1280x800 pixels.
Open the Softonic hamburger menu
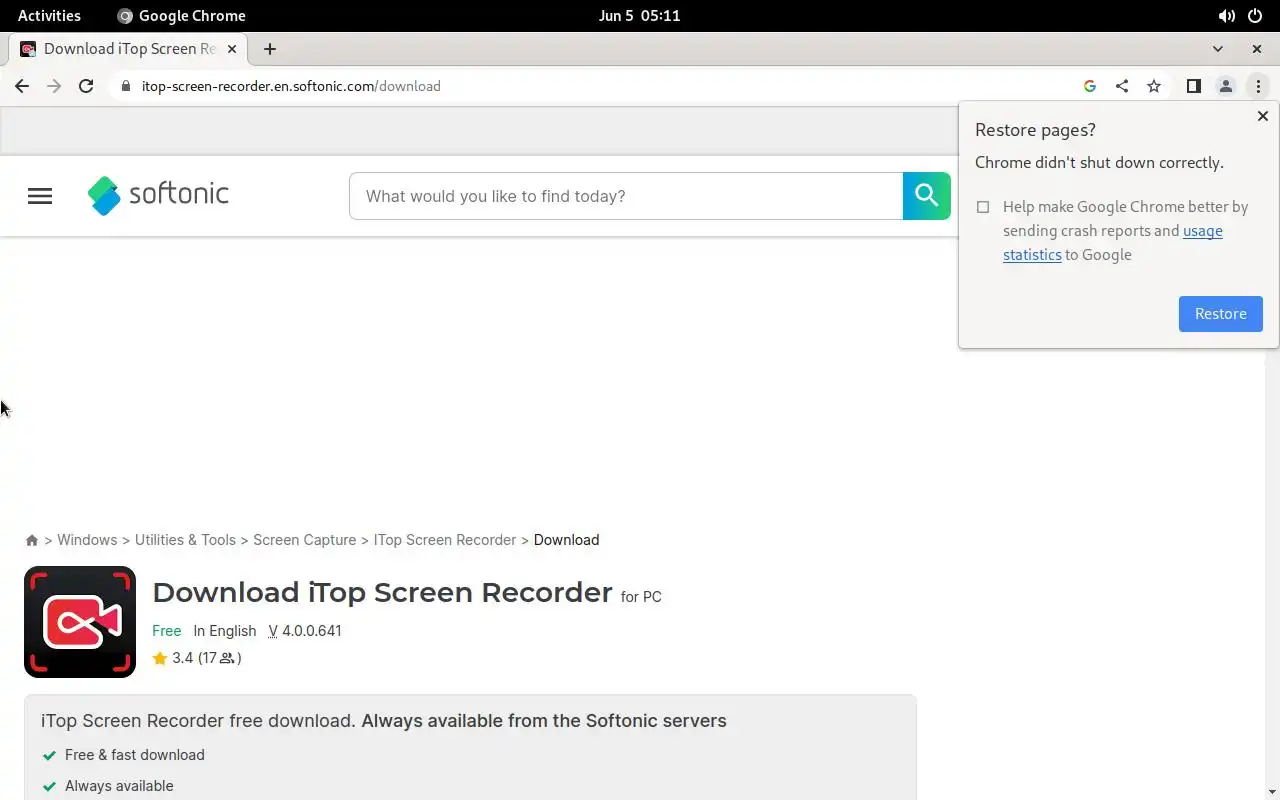click(40, 196)
